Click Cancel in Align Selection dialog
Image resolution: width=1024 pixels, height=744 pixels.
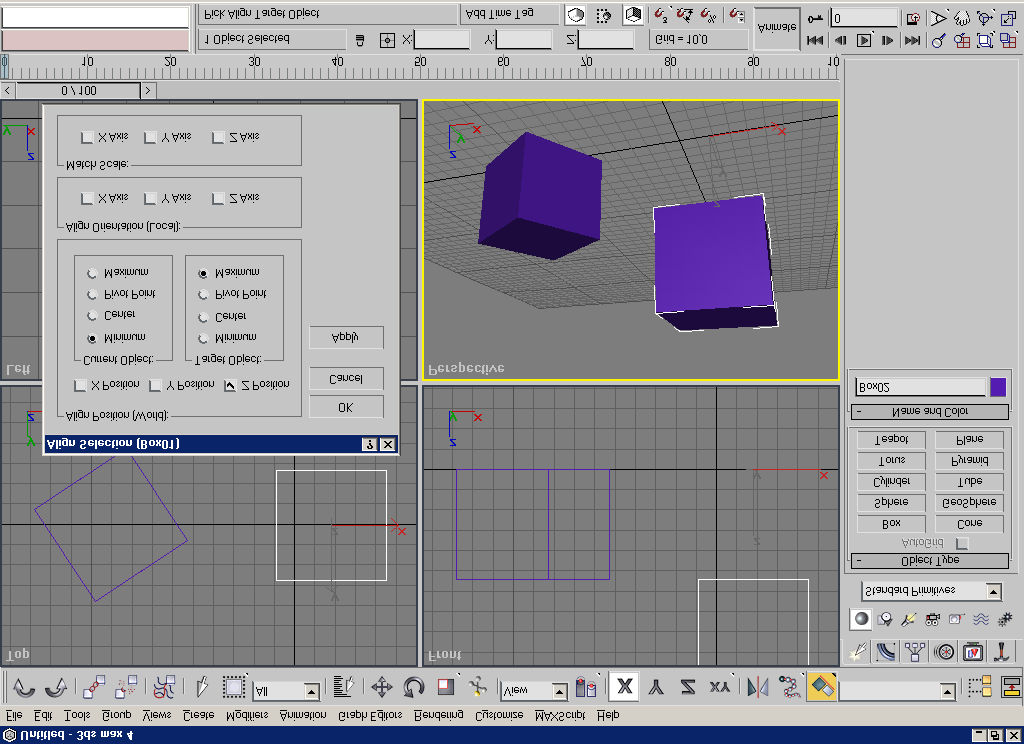click(346, 378)
